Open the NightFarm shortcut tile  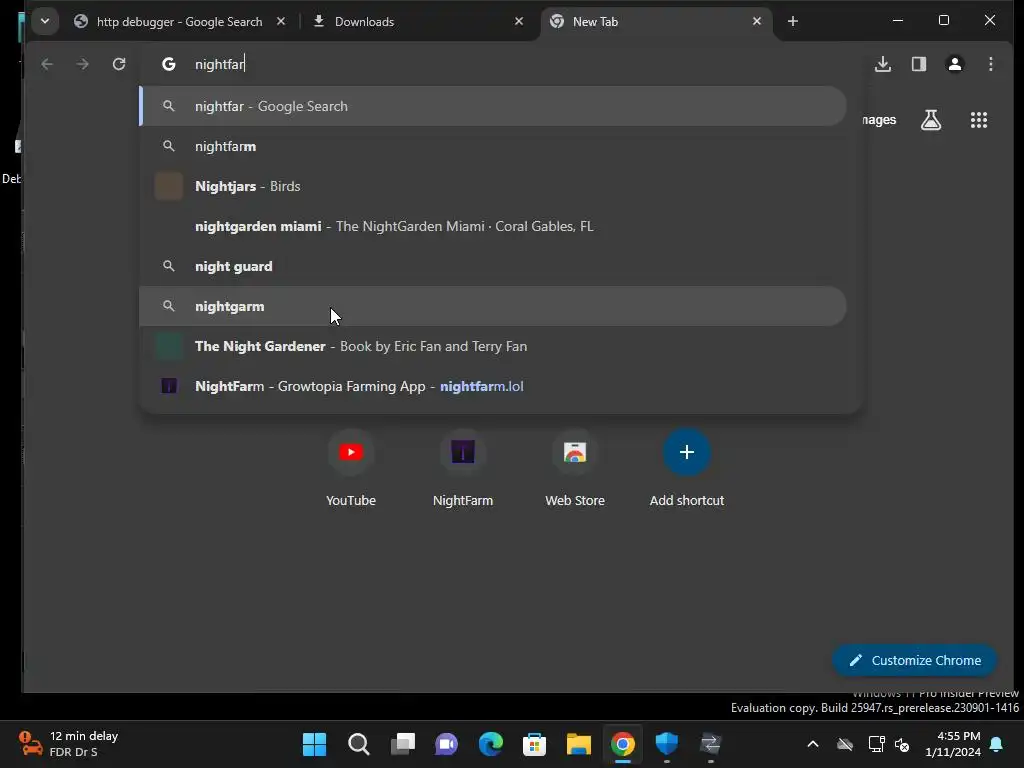pos(463,468)
